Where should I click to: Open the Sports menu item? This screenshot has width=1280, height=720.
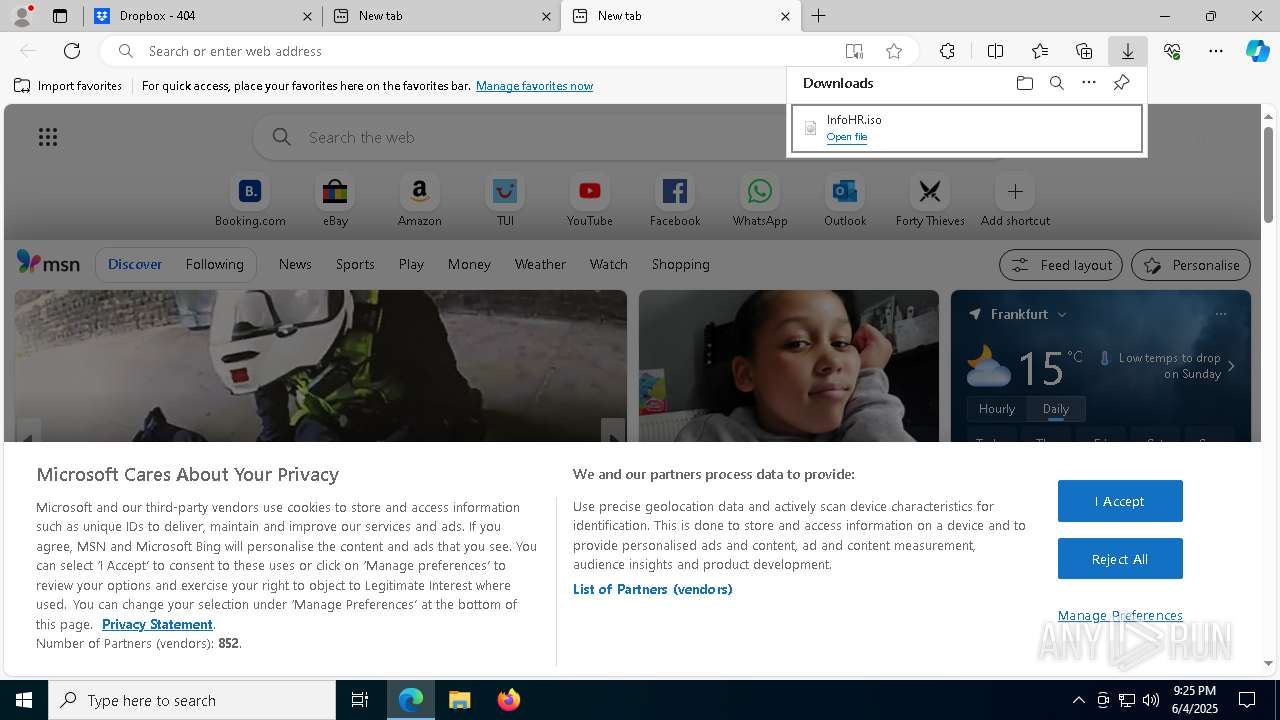(355, 264)
